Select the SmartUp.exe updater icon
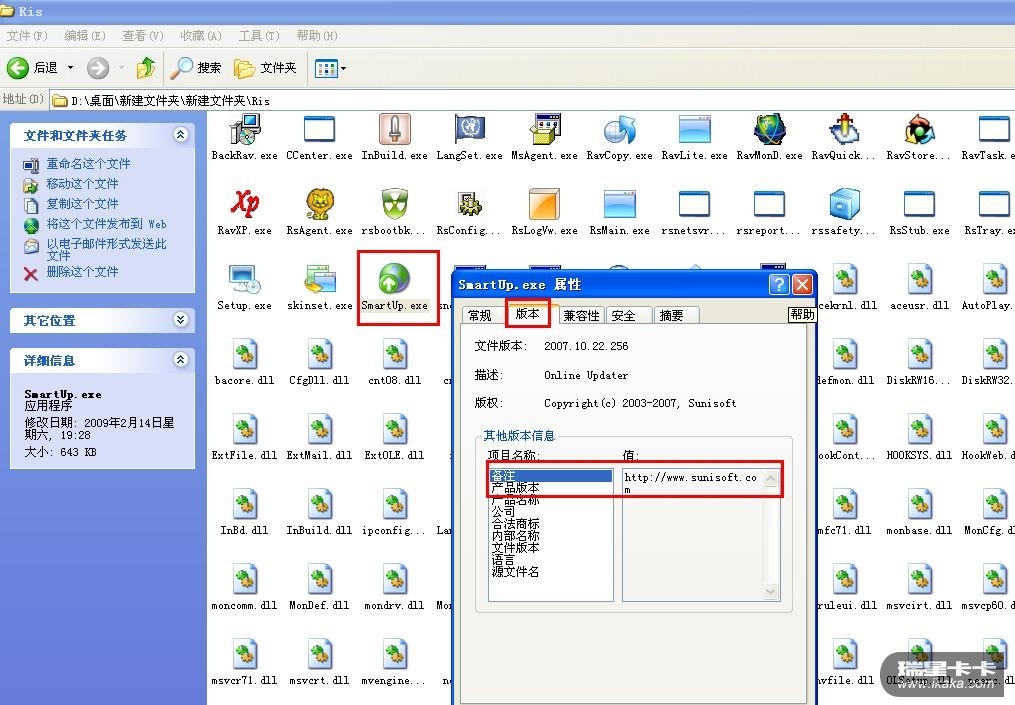 [394, 278]
